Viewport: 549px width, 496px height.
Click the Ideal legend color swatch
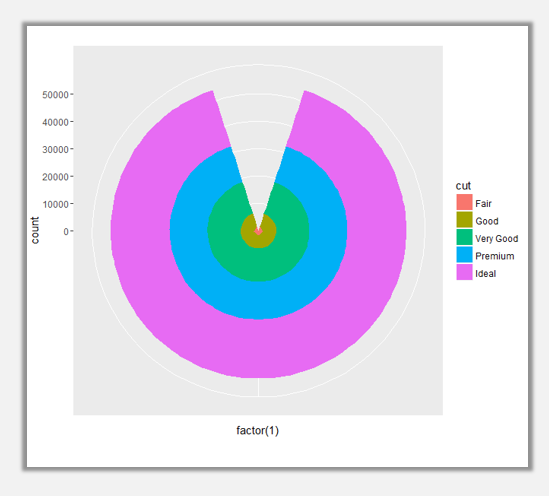[464, 272]
